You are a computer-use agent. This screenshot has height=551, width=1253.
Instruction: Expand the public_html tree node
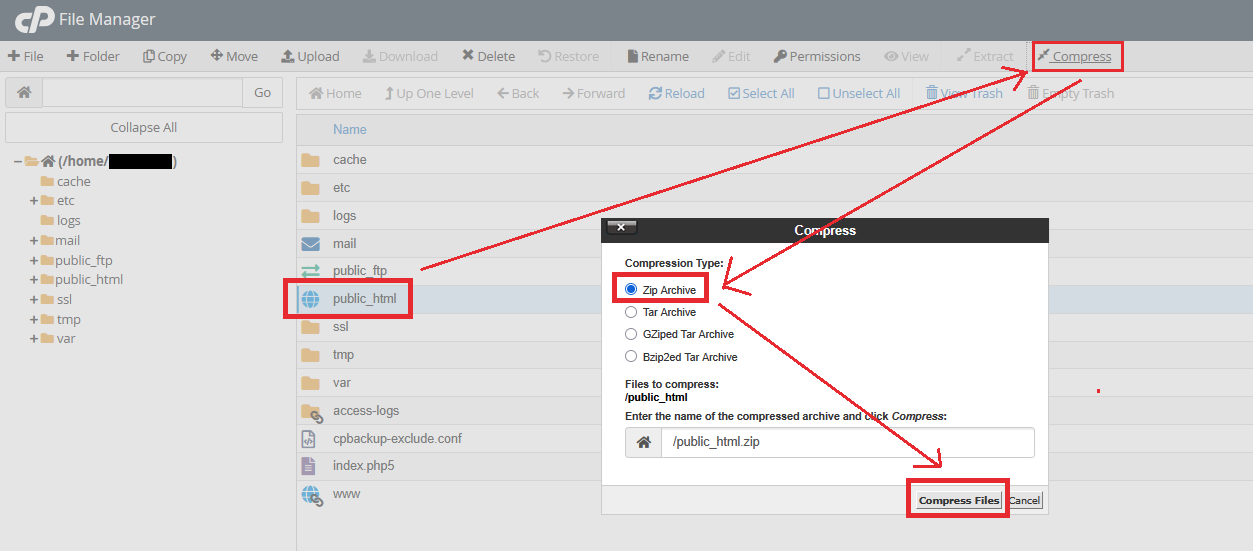(x=34, y=280)
